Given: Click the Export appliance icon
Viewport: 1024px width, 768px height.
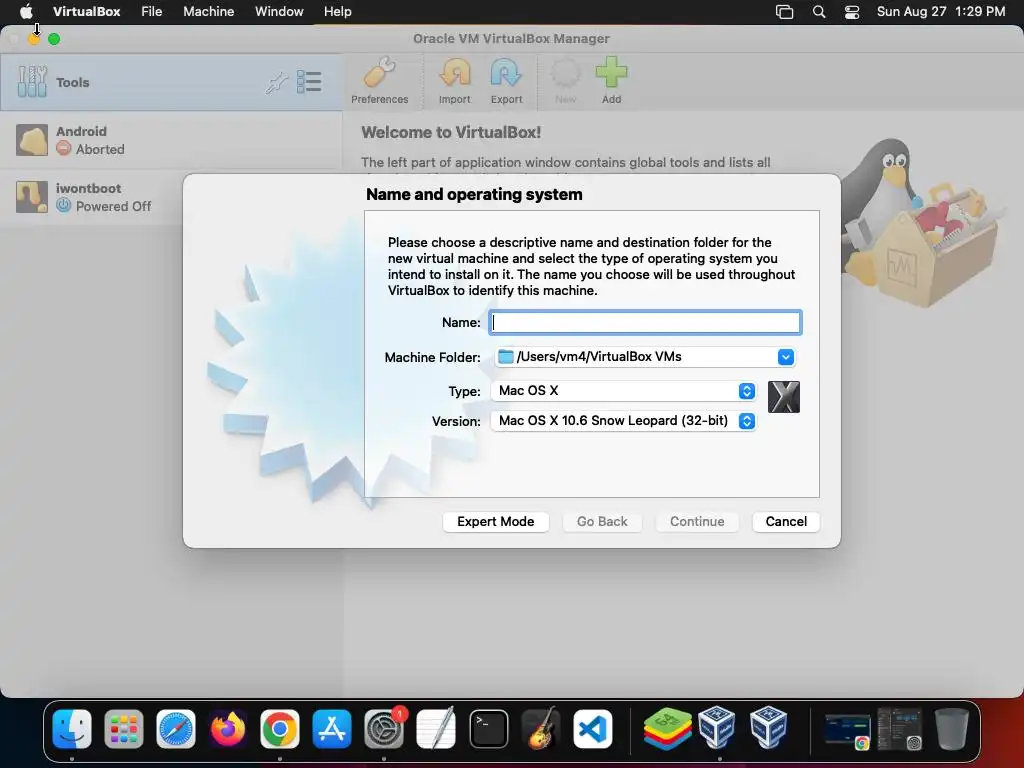Looking at the screenshot, I should [x=506, y=81].
